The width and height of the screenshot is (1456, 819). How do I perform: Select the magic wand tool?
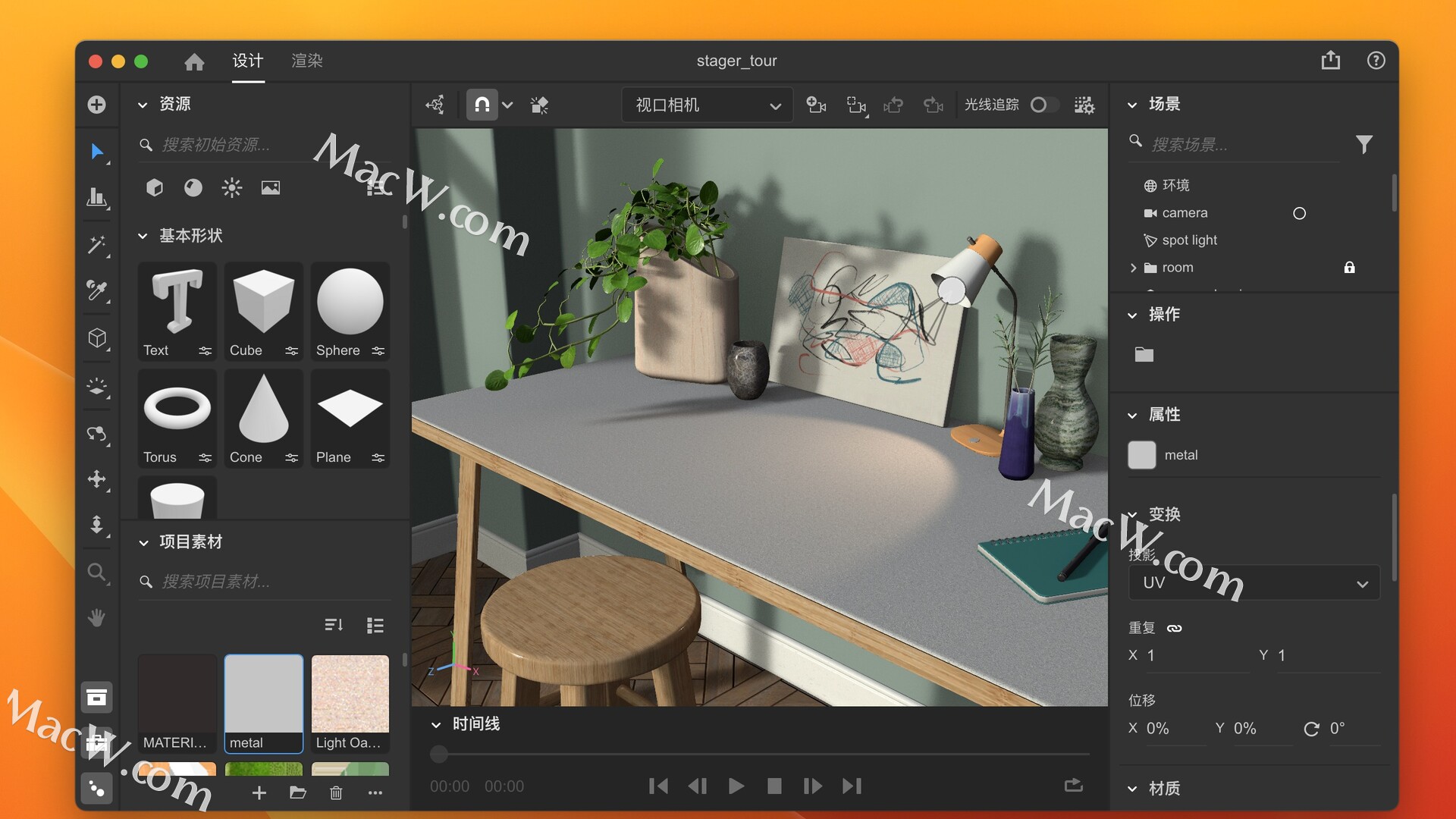tap(97, 244)
